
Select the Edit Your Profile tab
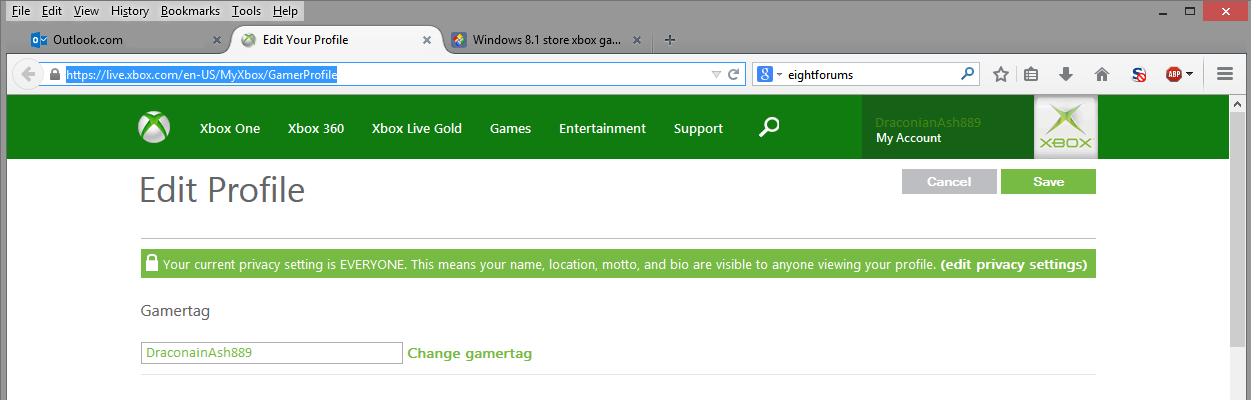click(335, 40)
